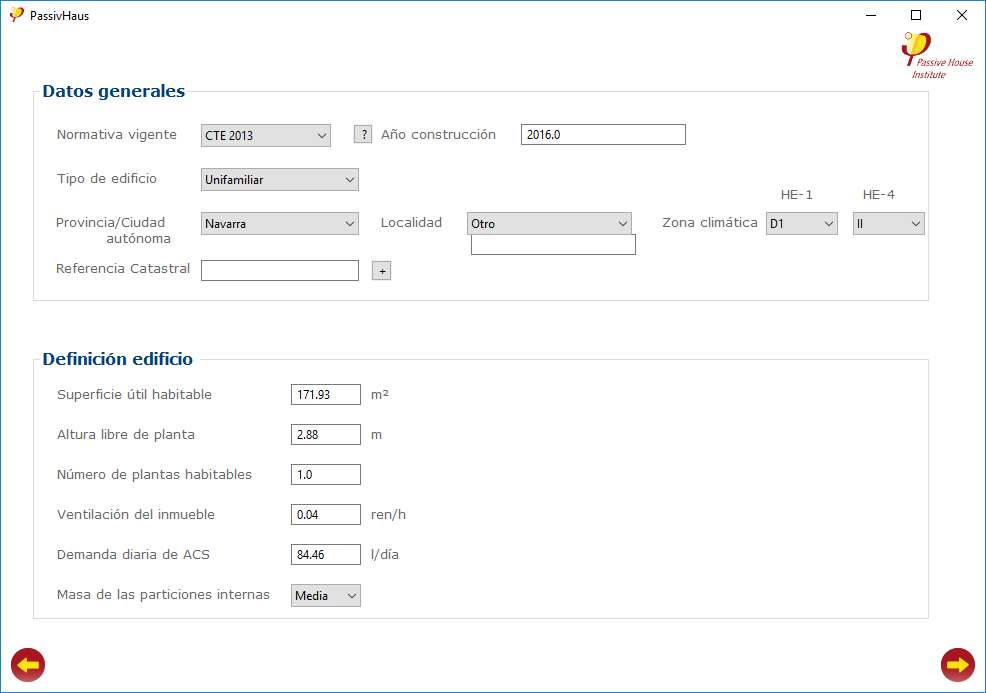Click the Año construcción input field
The image size is (986, 693).
coord(602,135)
